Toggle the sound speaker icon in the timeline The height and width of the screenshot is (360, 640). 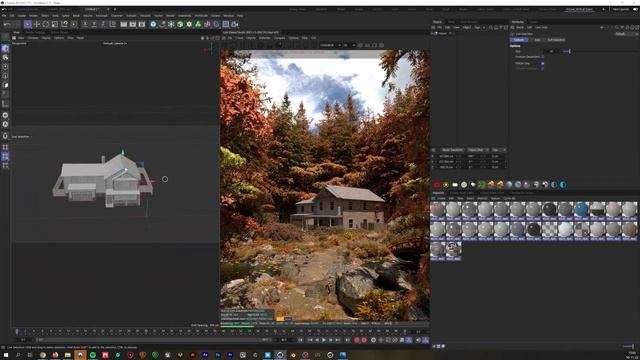pyautogui.click(x=418, y=340)
